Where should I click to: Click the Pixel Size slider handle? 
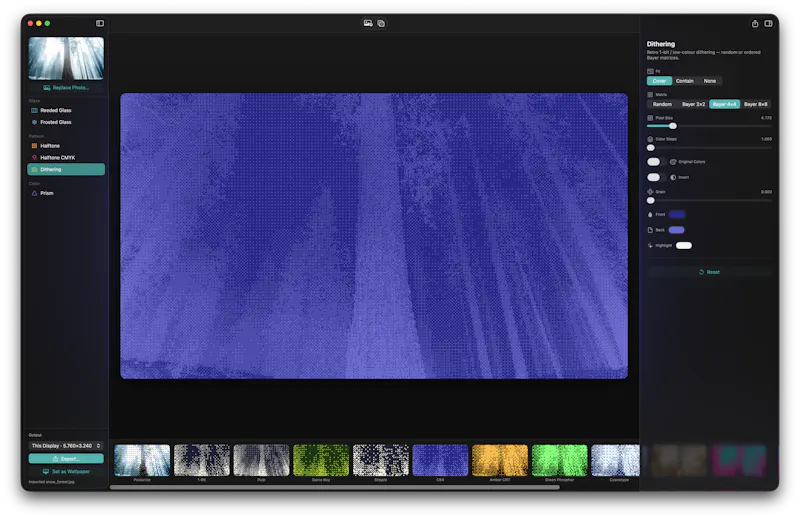click(673, 126)
